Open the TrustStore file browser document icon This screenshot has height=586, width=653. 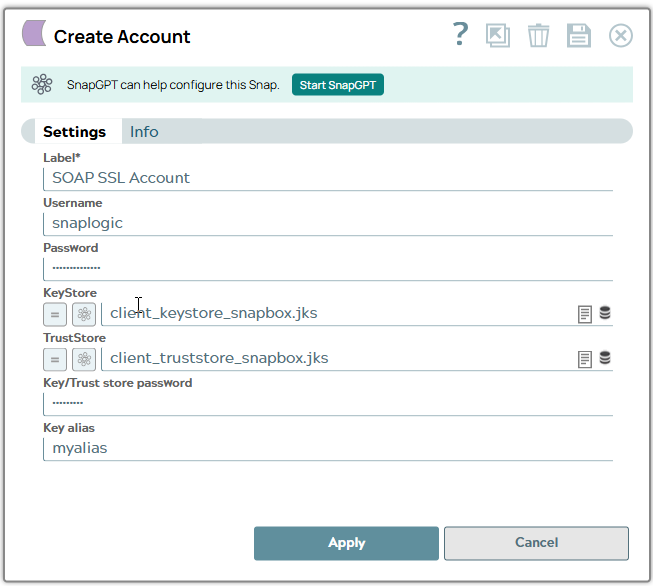585,359
